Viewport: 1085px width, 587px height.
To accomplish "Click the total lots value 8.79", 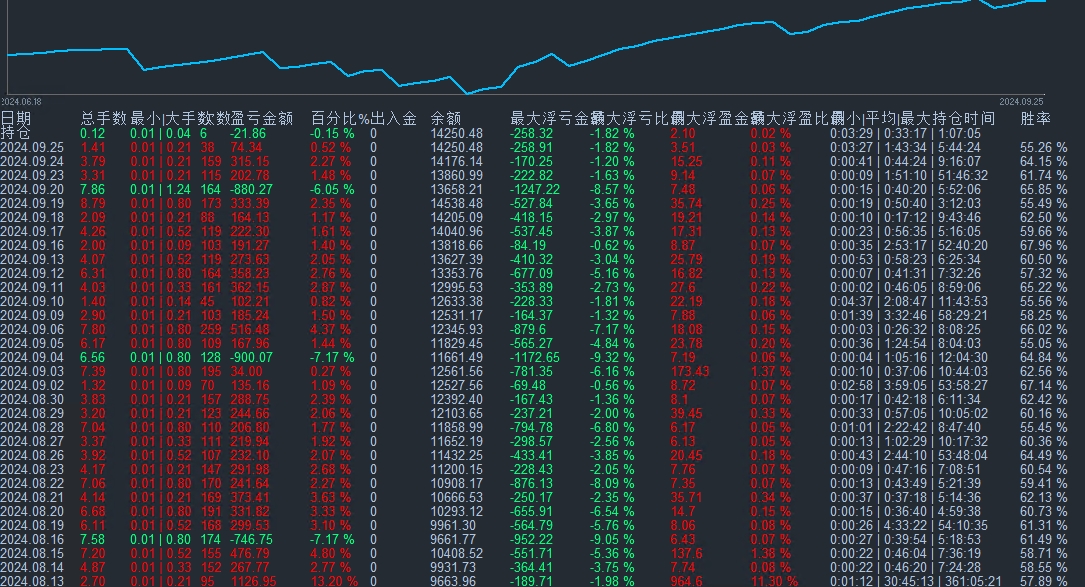I will point(93,204).
